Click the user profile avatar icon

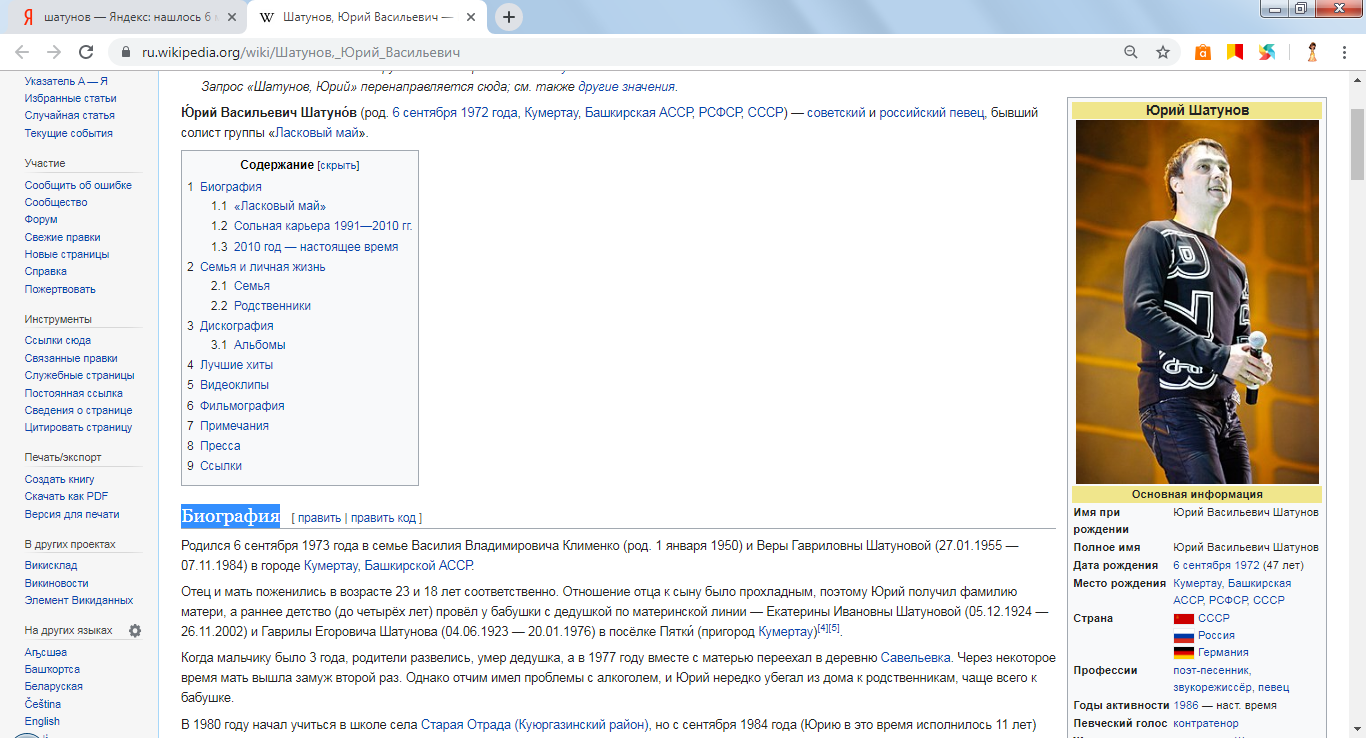coord(1312,52)
